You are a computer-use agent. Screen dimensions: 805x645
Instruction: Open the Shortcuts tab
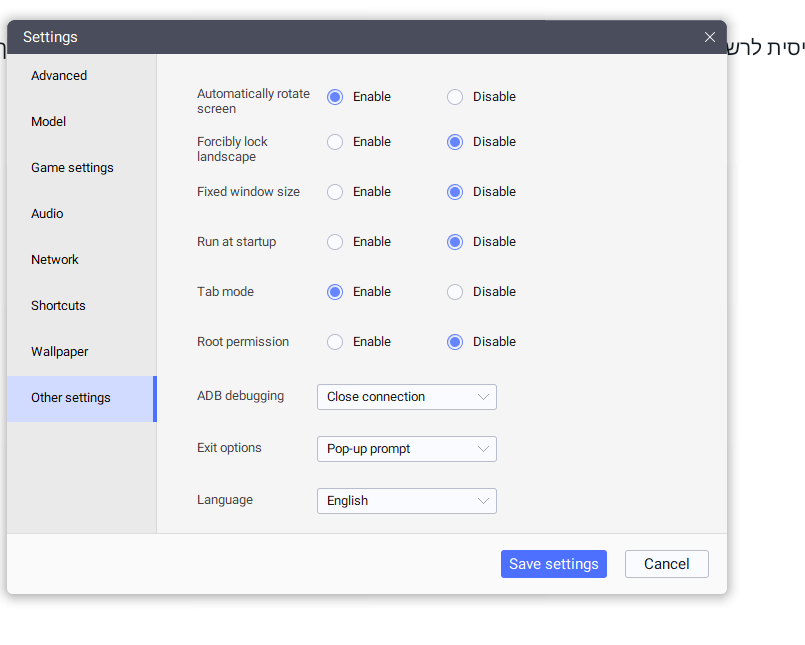pyautogui.click(x=58, y=306)
